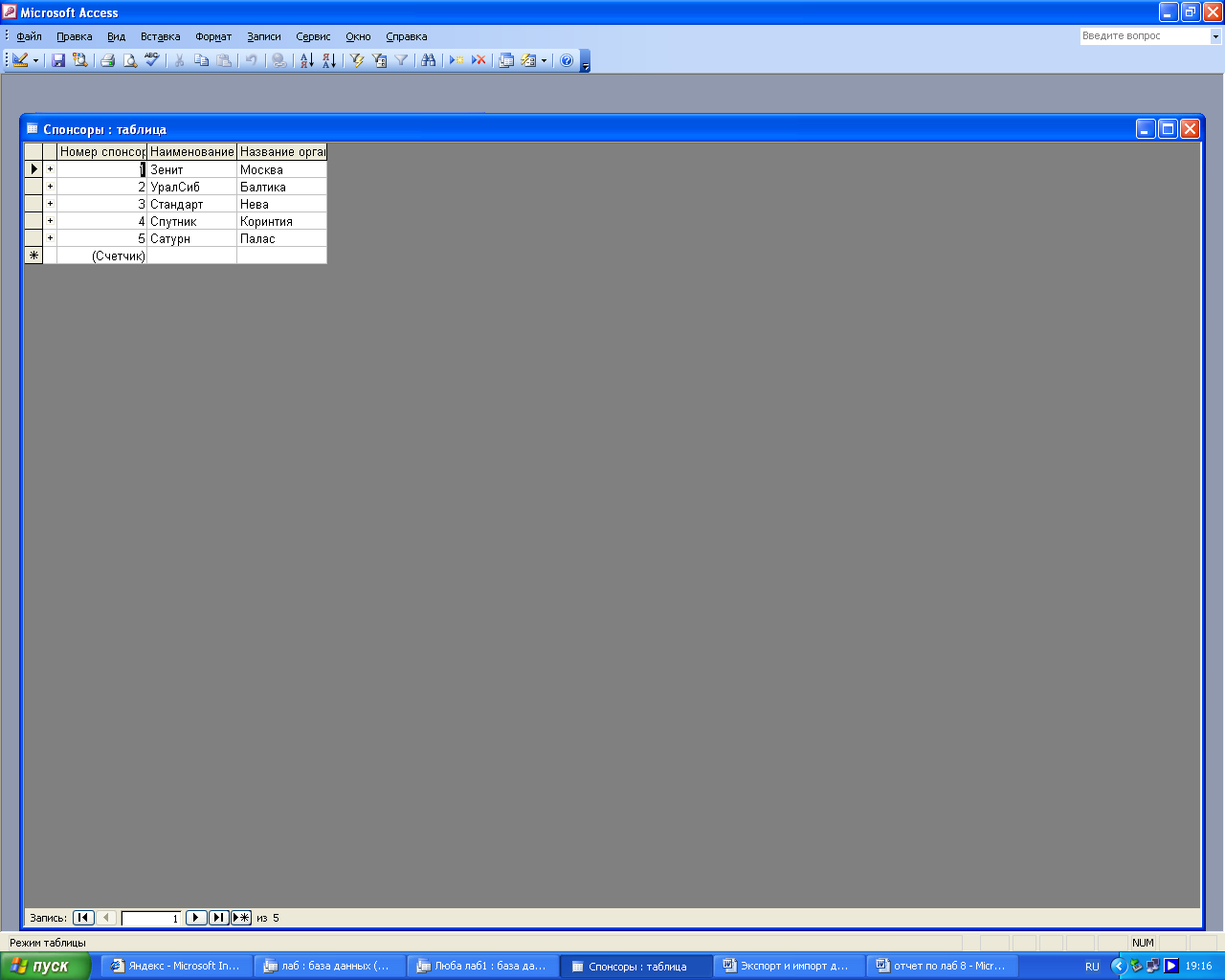This screenshot has width=1225, height=980.
Task: Click the Copy icon in toolbar
Action: (x=201, y=60)
